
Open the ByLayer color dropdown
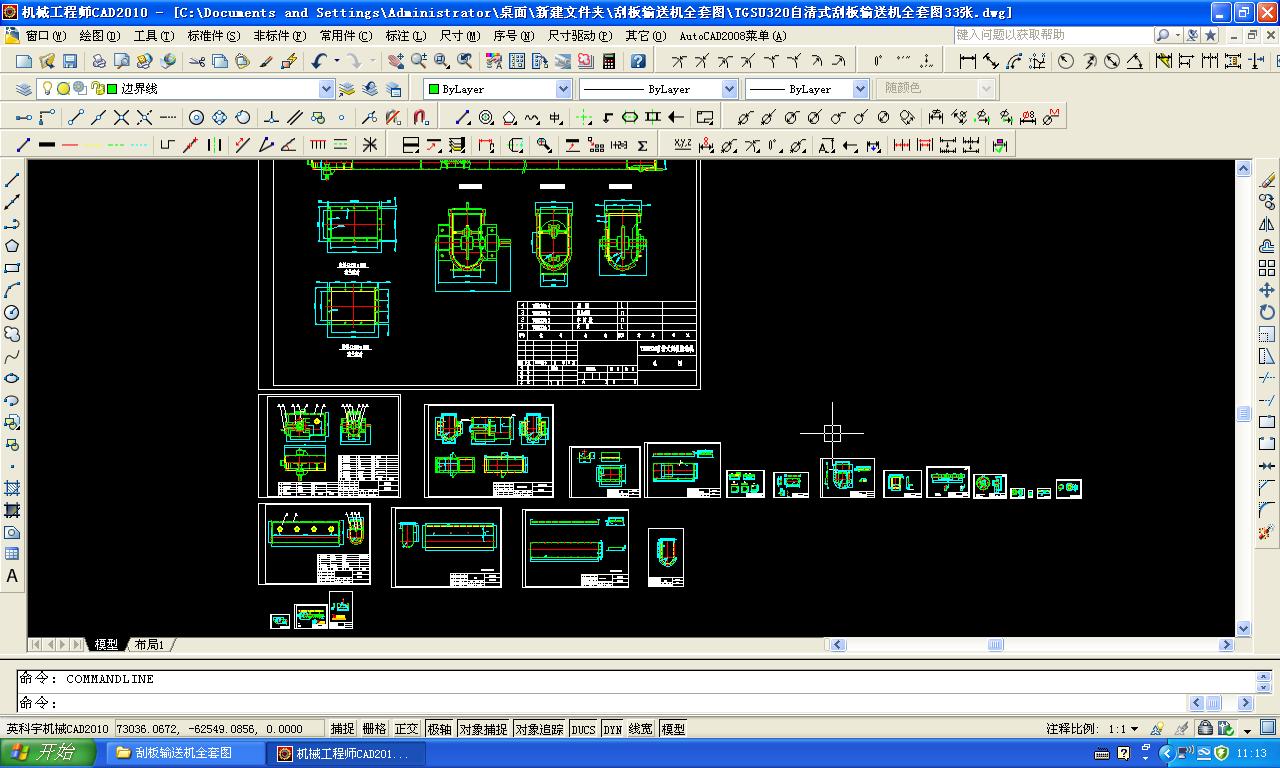[563, 89]
